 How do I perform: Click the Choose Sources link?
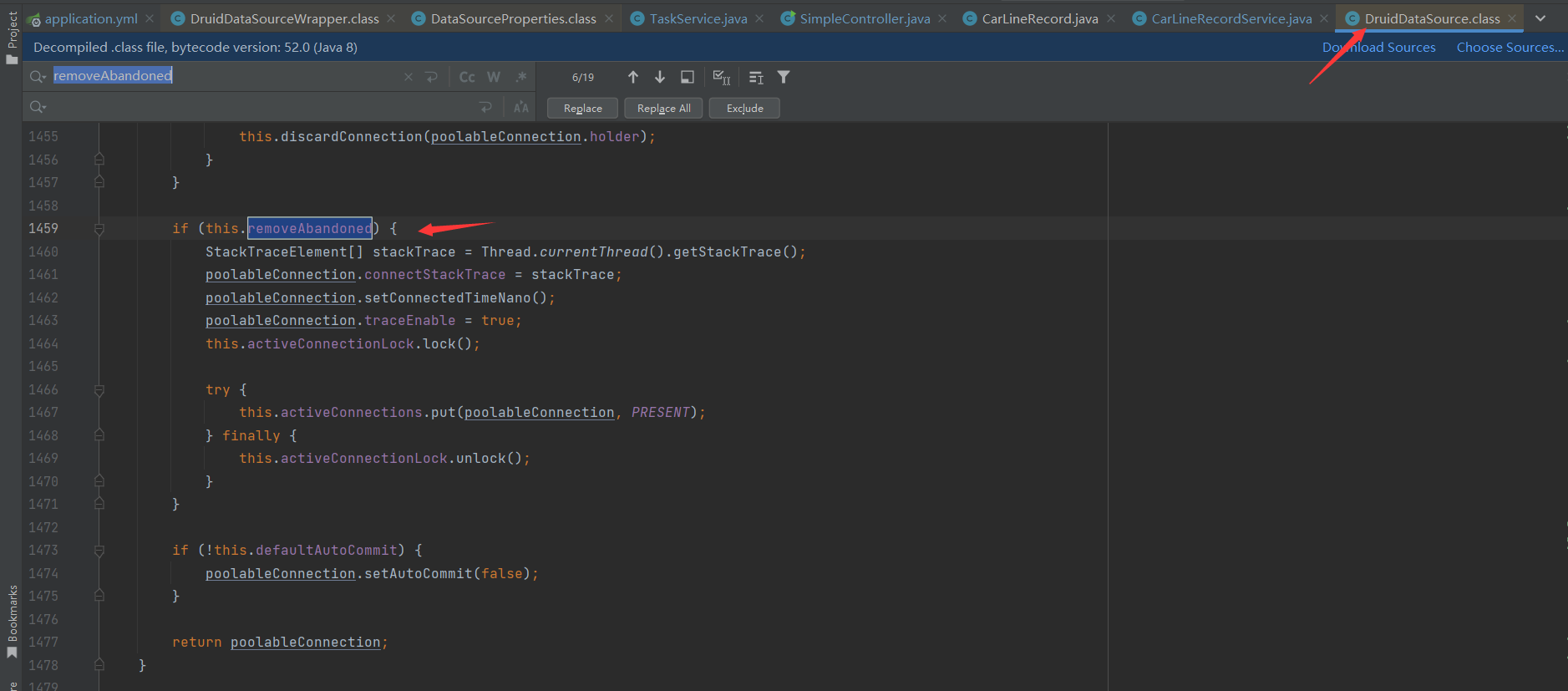click(x=1510, y=48)
